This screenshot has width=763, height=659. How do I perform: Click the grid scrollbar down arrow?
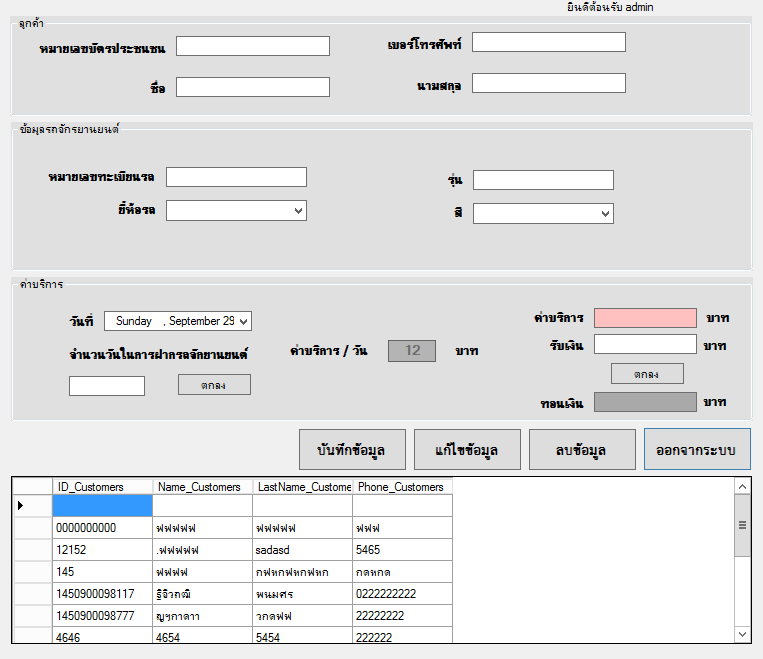(742, 633)
